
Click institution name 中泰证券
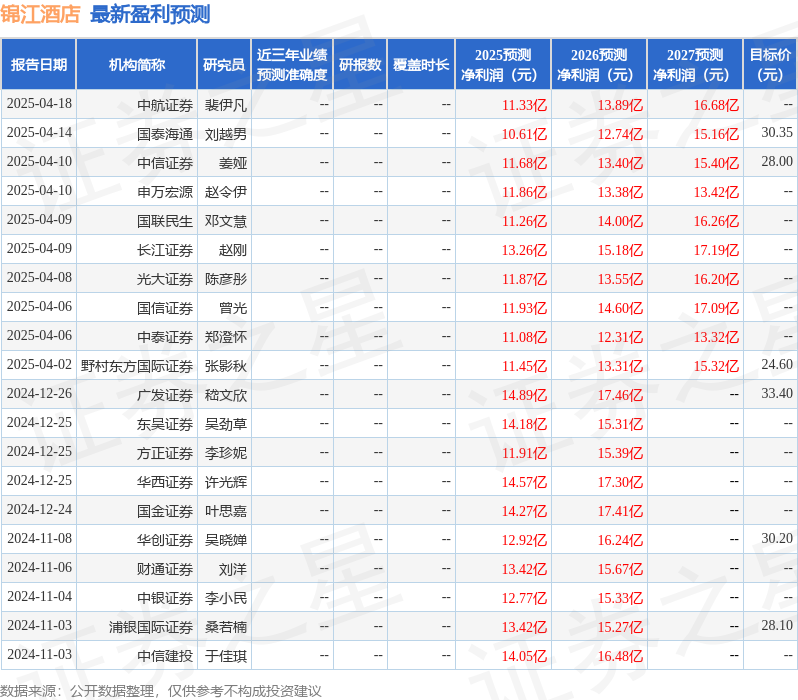(165, 337)
